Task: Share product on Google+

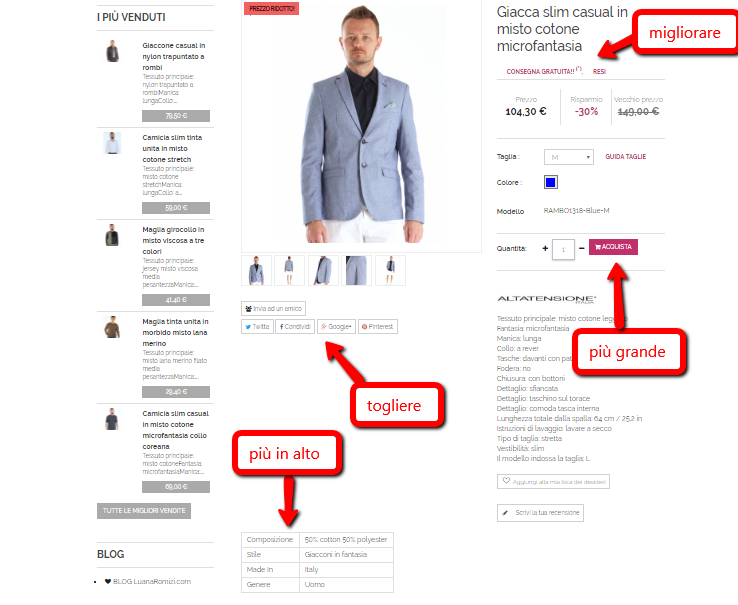Action: [337, 326]
